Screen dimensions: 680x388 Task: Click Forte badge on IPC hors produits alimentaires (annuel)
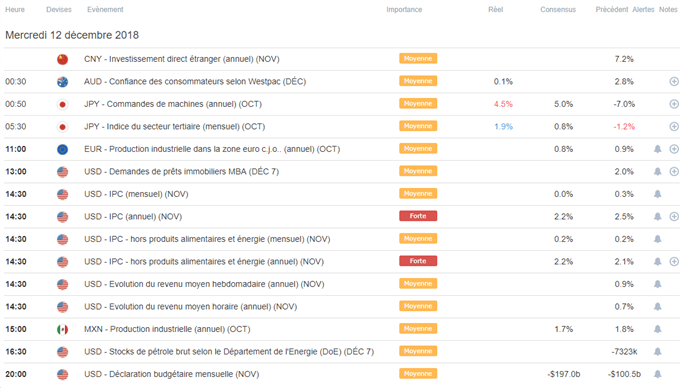pos(418,261)
